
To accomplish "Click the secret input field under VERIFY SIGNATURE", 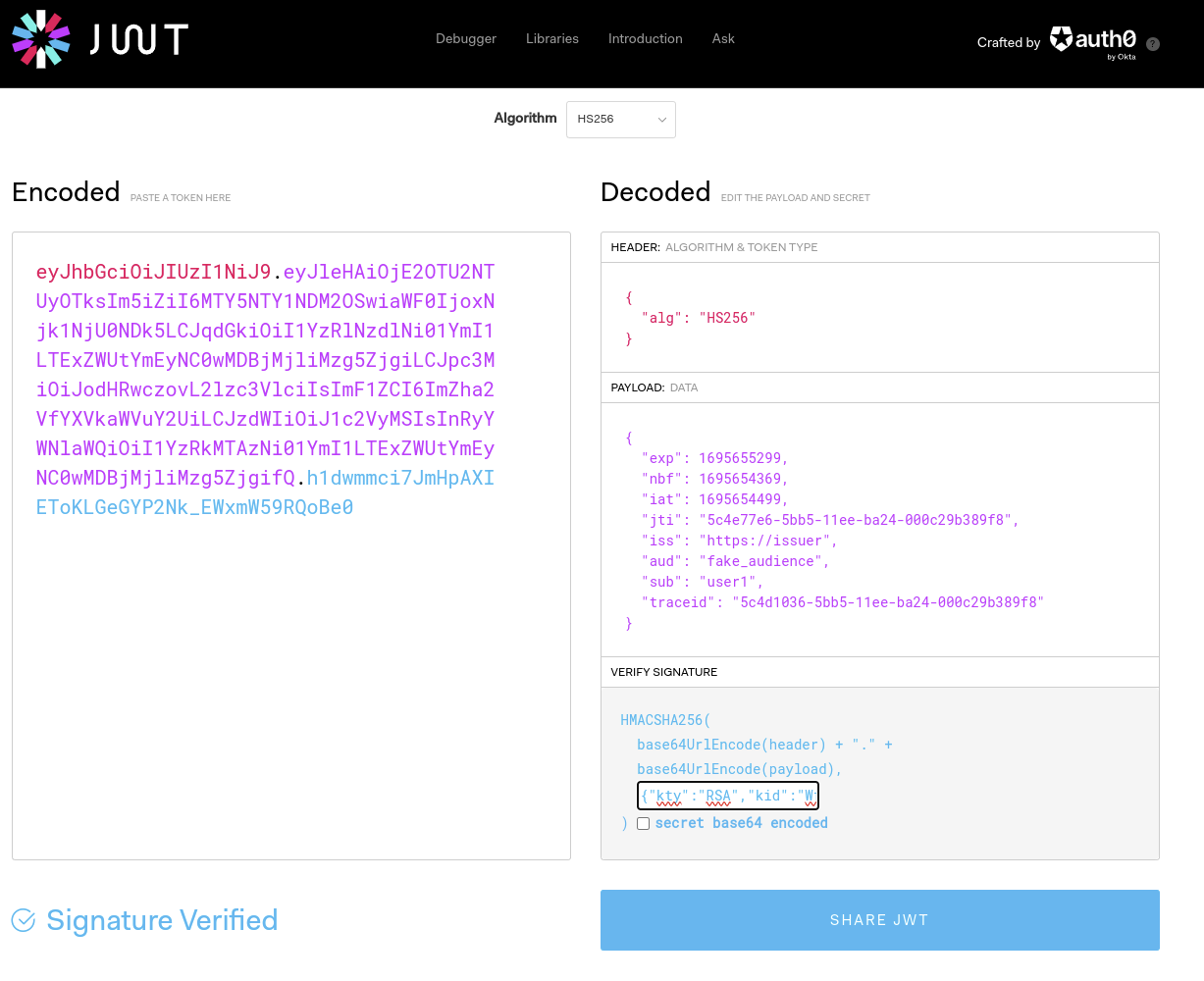I will [727, 795].
